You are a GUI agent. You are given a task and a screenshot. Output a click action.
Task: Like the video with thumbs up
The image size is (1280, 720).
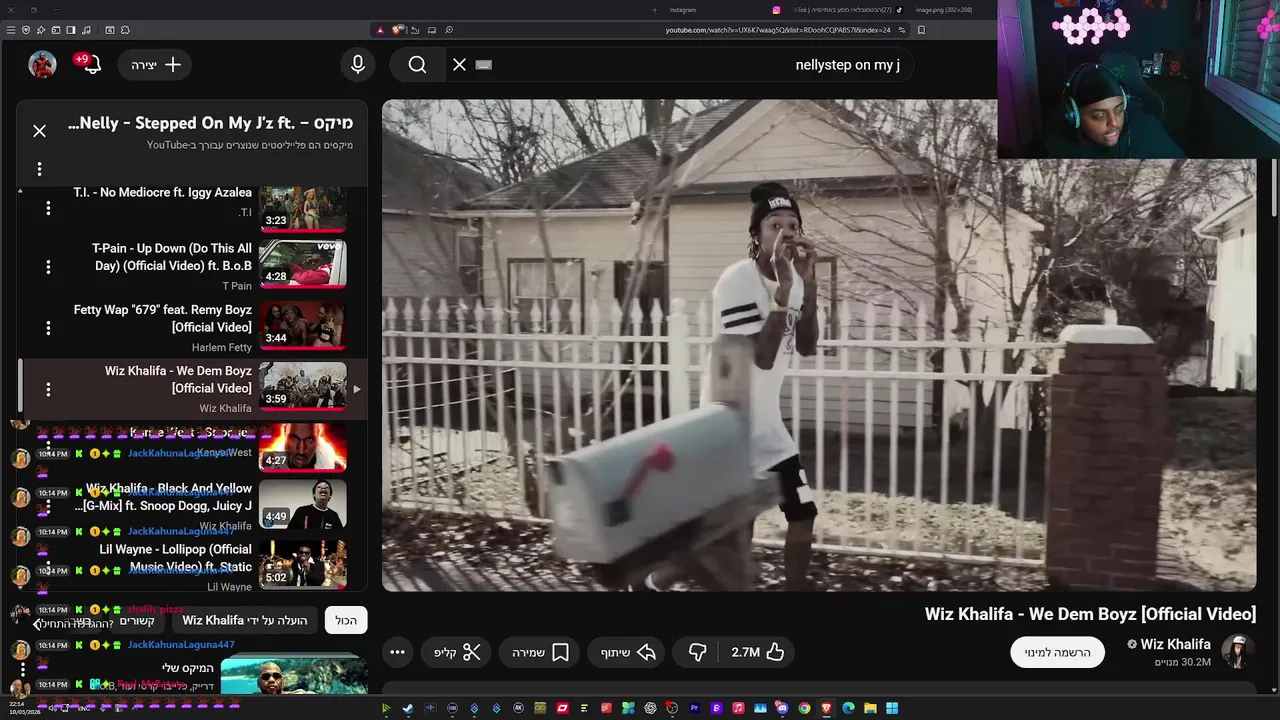[x=757, y=652]
